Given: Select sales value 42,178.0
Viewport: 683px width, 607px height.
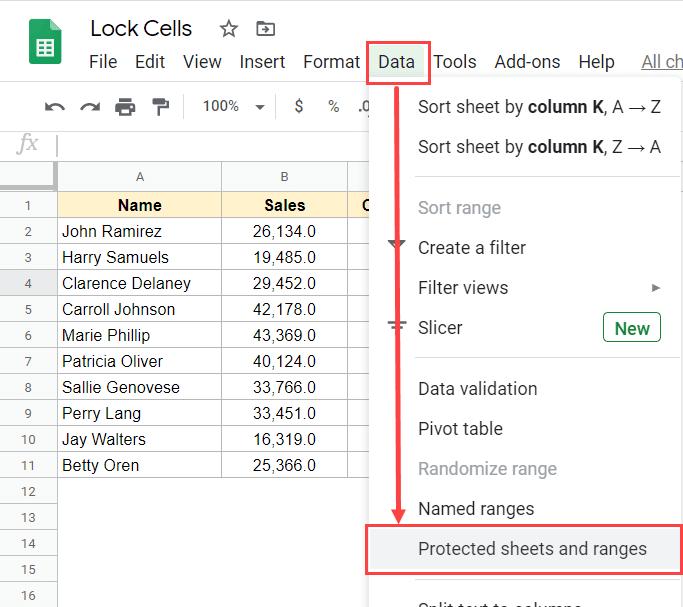Looking at the screenshot, I should [284, 309].
